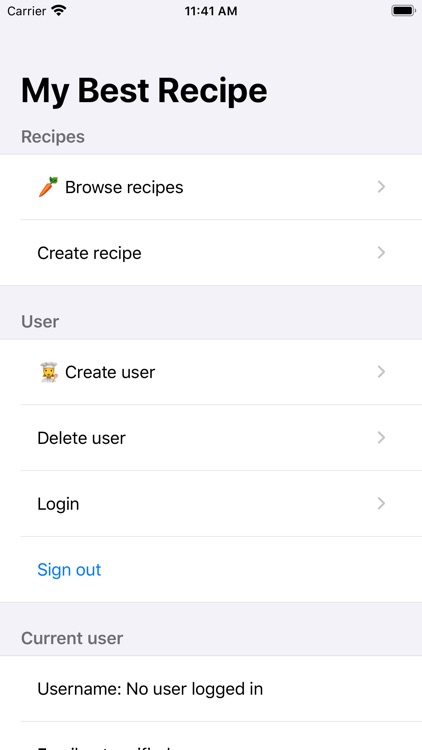This screenshot has height=750, width=422.
Task: Tap the Delete user disclosure chevron
Action: pos(381,438)
